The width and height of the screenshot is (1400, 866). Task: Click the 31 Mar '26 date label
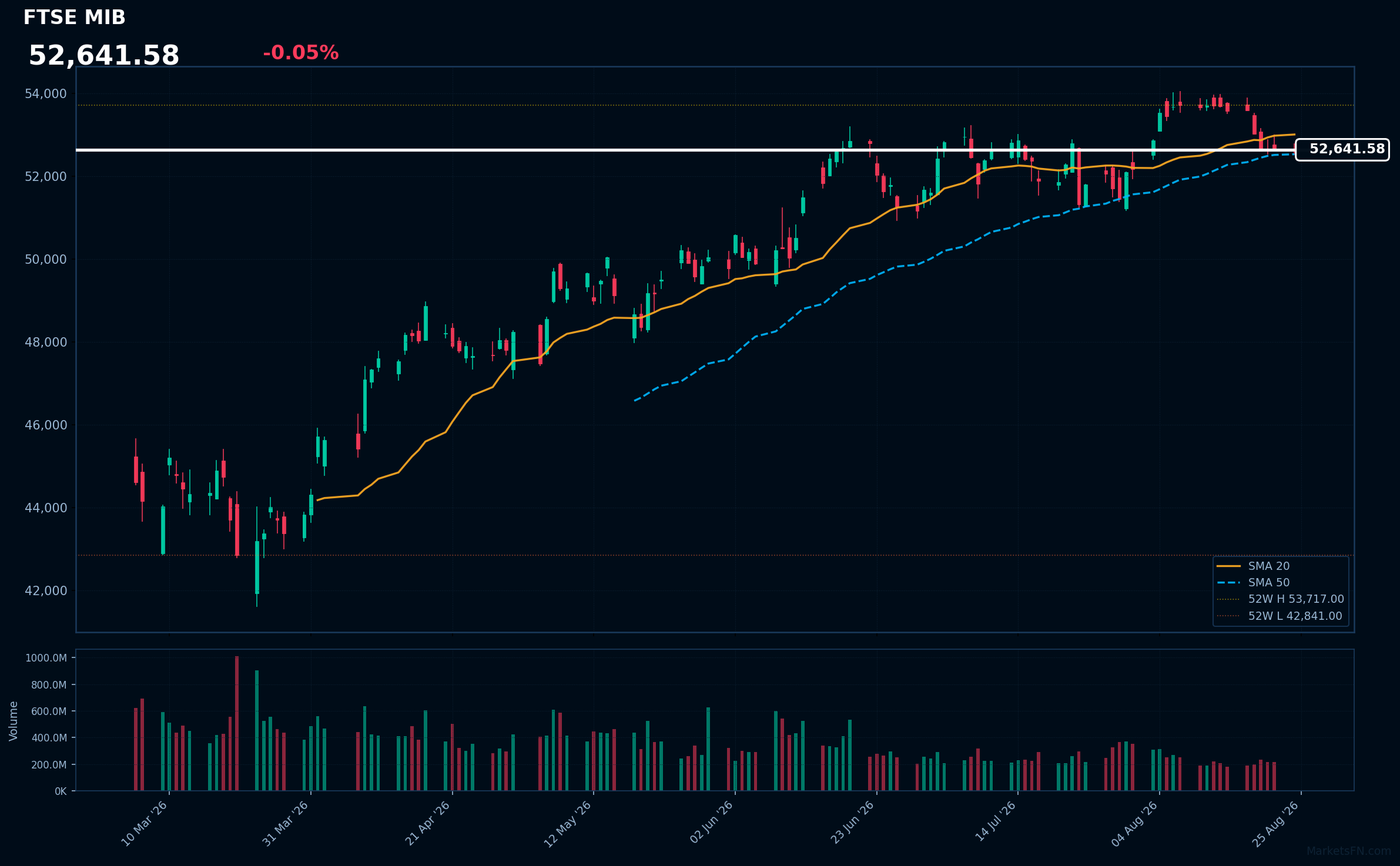click(286, 824)
